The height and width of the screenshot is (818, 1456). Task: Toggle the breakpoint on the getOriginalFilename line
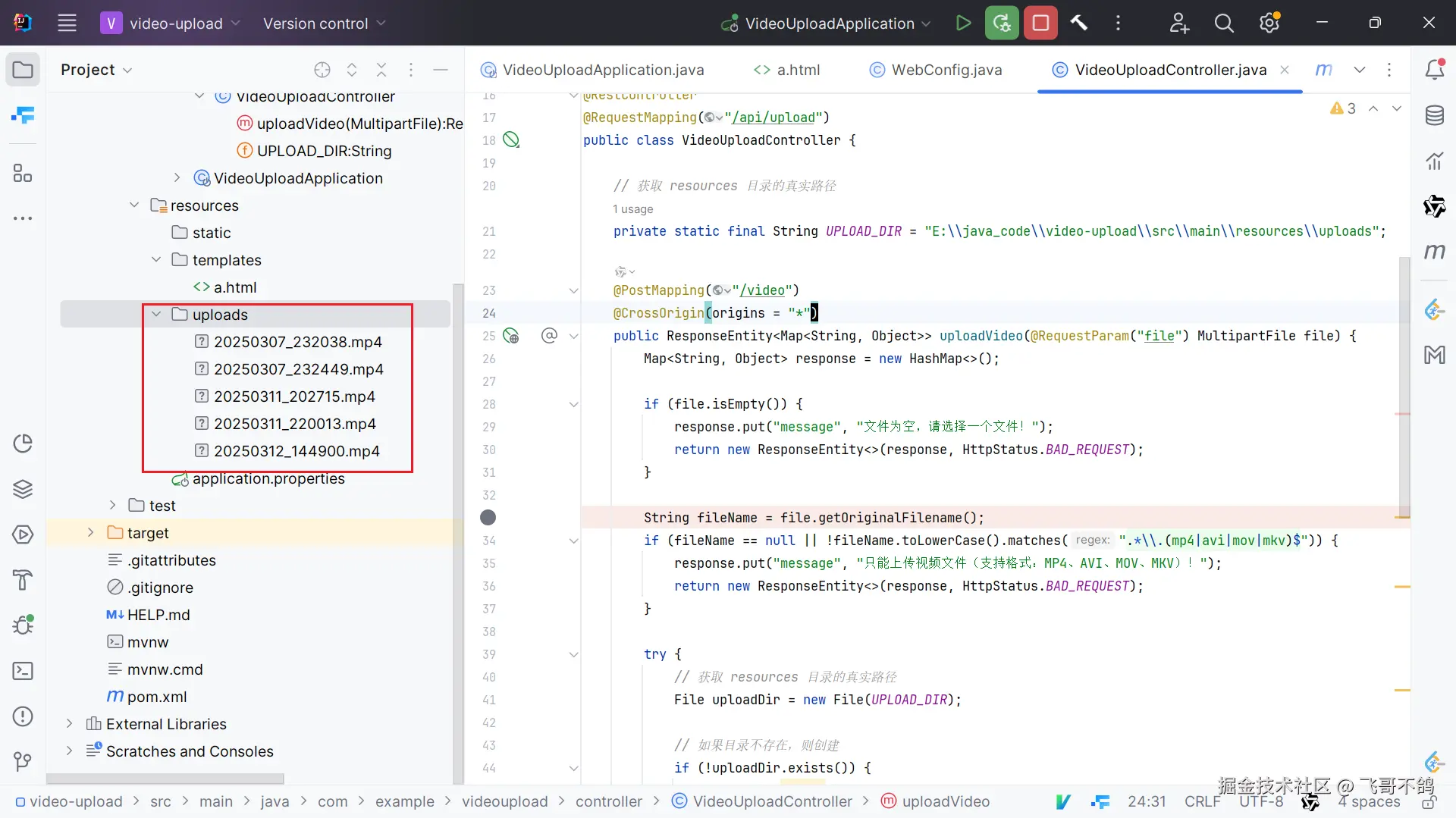tap(488, 518)
